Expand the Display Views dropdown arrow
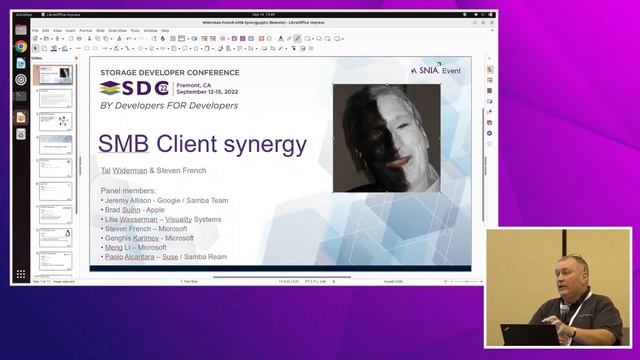 tap(188, 39)
